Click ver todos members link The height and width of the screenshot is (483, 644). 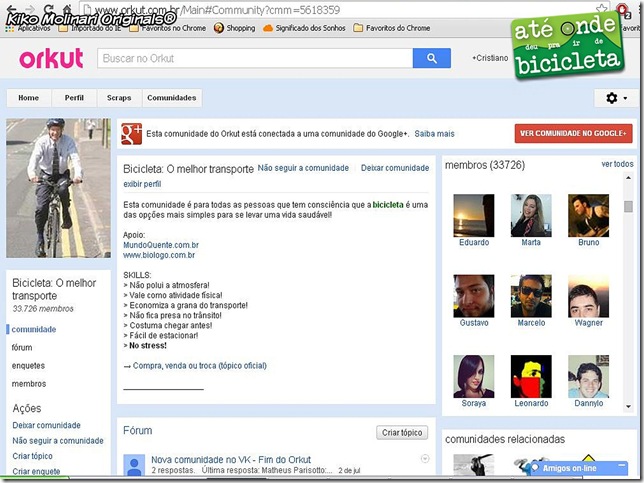tap(617, 164)
